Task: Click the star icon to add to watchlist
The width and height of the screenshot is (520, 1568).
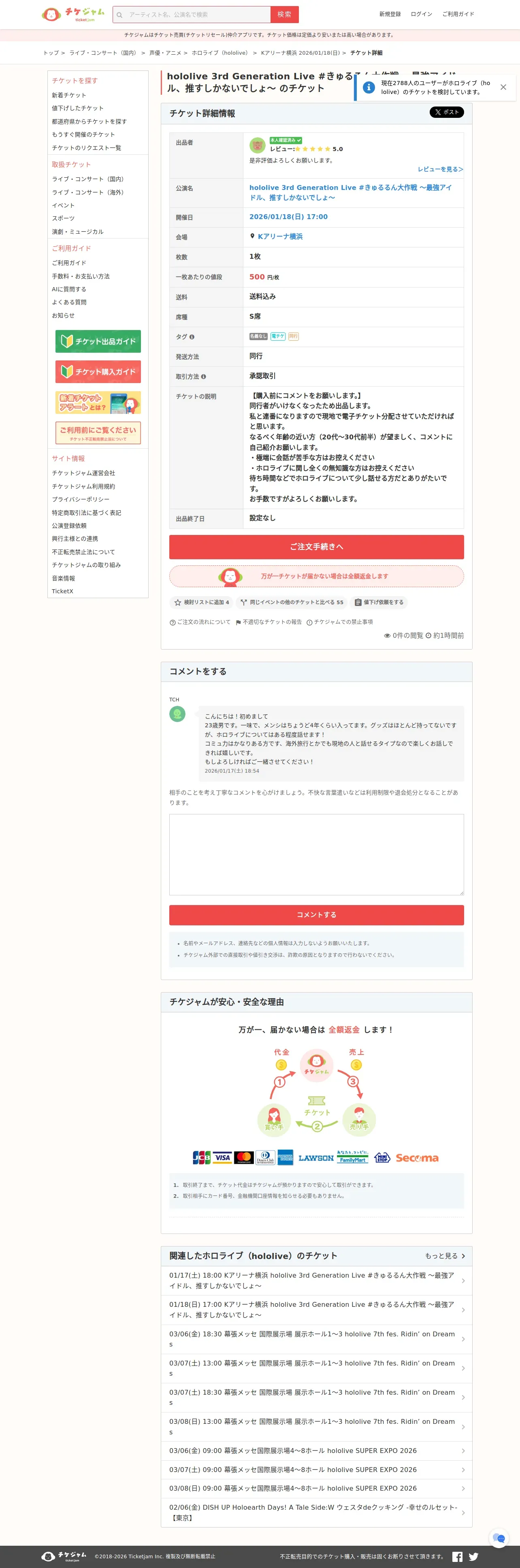Action: pyautogui.click(x=178, y=603)
